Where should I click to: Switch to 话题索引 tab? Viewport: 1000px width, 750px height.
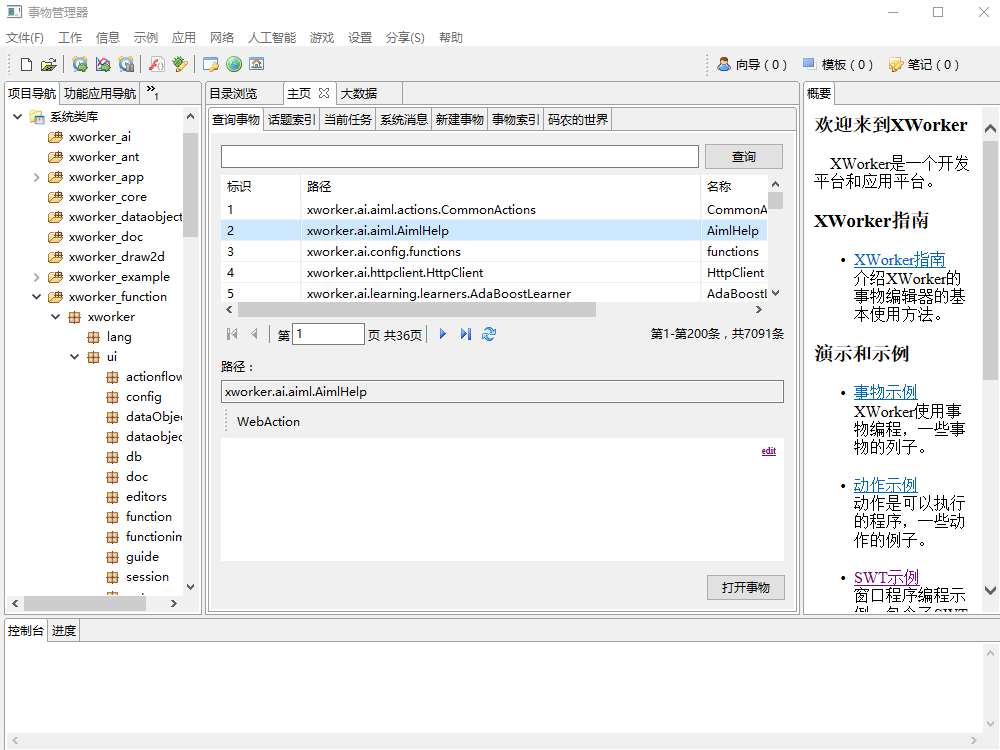291,119
